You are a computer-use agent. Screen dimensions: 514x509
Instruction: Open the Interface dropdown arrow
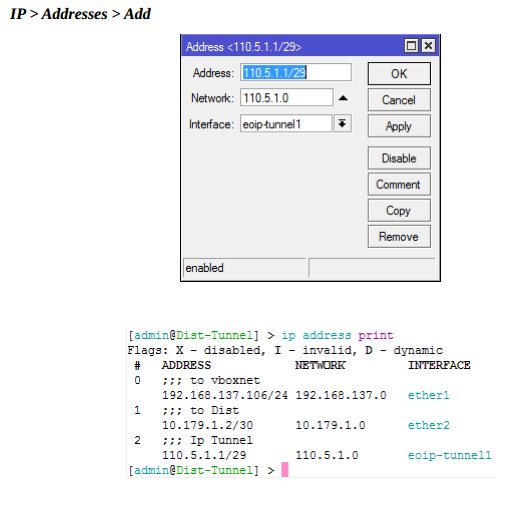[342, 124]
